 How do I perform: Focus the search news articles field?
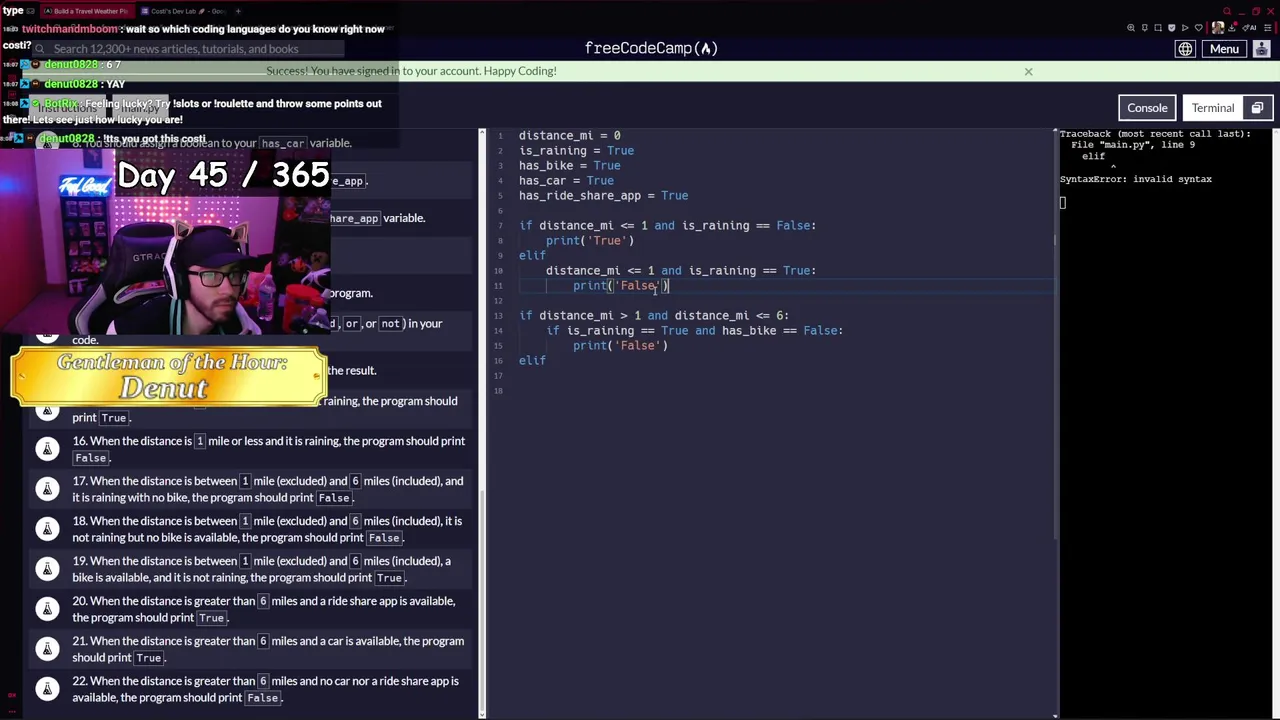[190, 48]
